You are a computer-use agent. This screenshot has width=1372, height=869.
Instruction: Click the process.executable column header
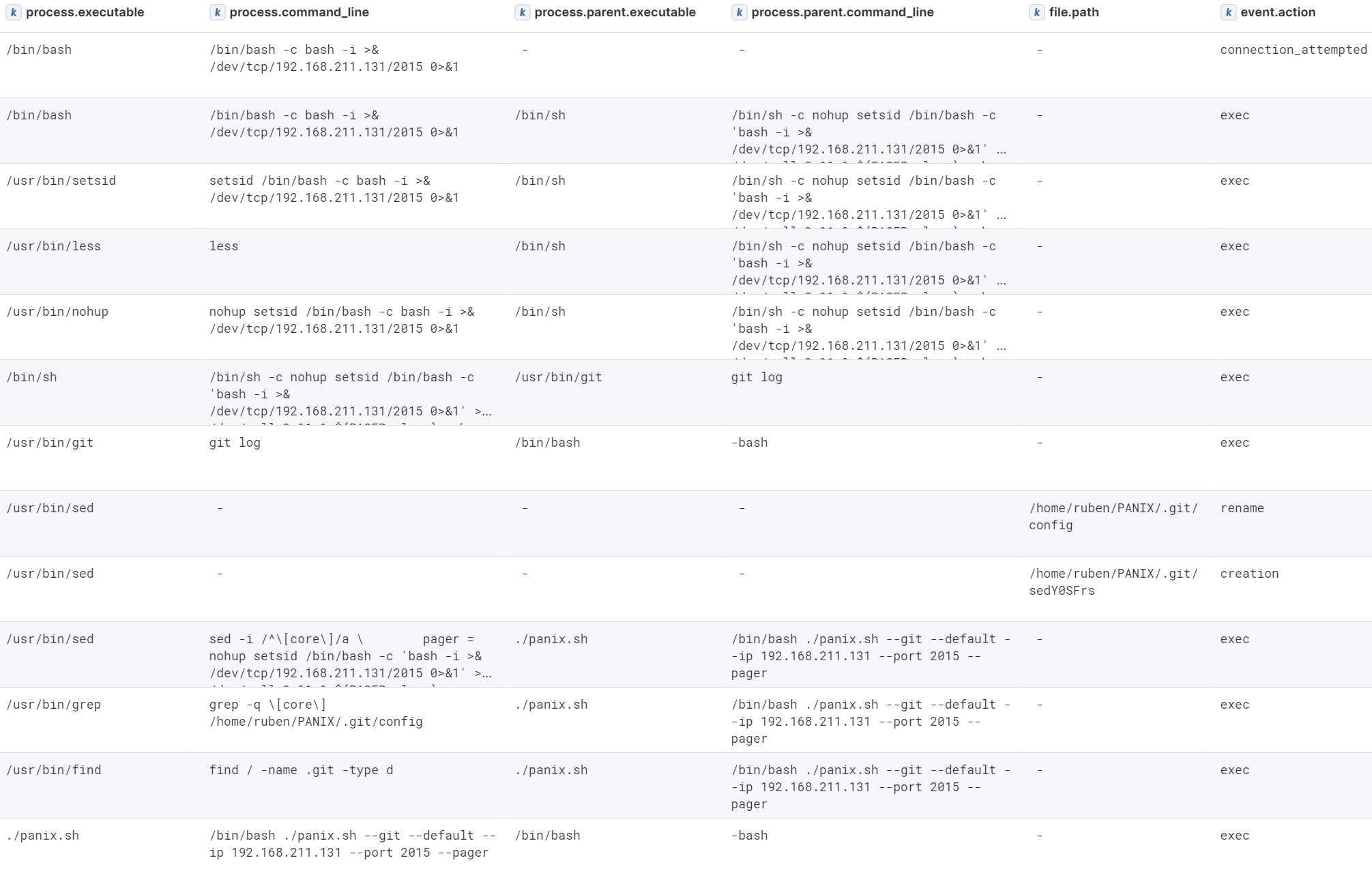click(x=85, y=12)
